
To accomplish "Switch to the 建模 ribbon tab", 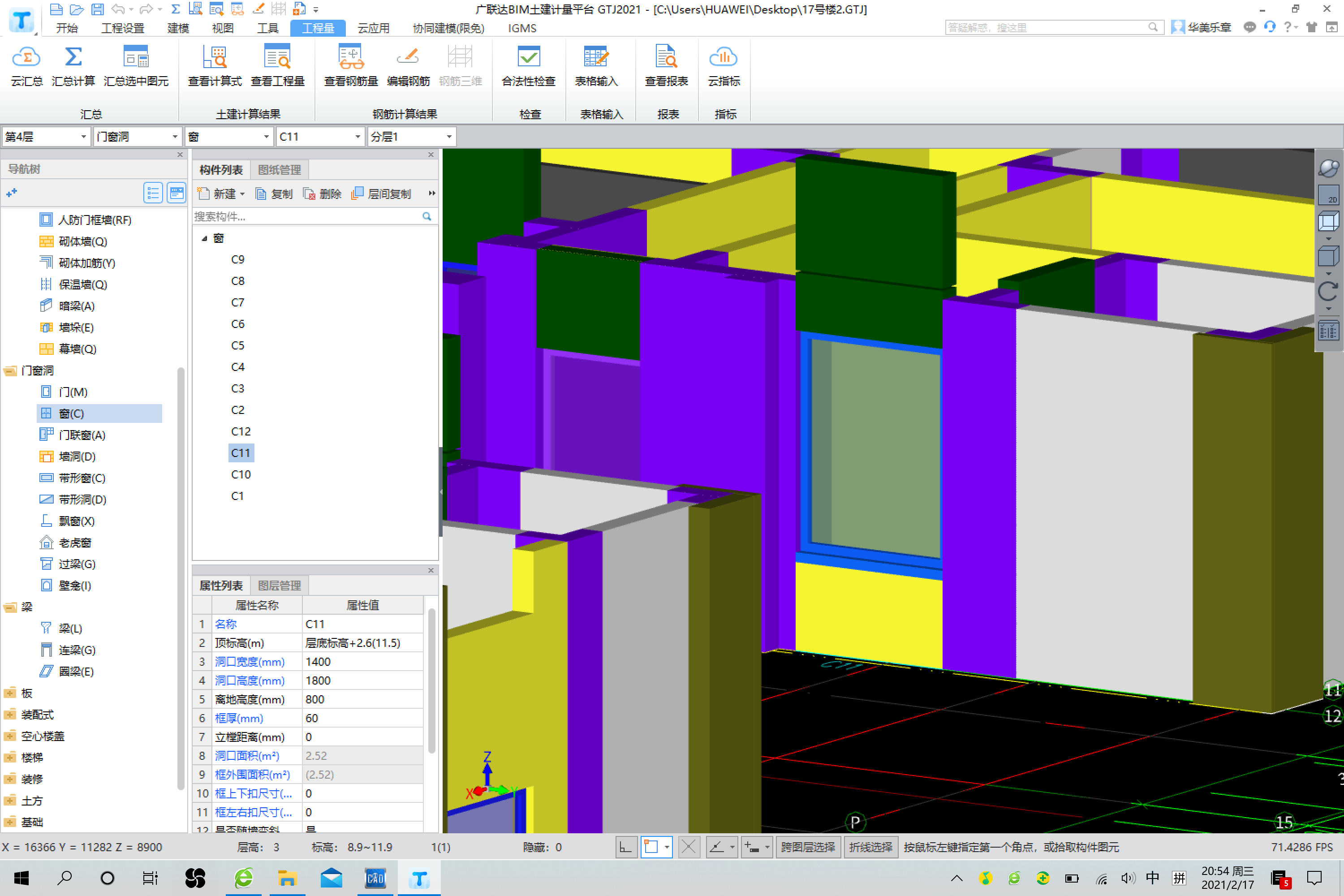I will point(178,28).
